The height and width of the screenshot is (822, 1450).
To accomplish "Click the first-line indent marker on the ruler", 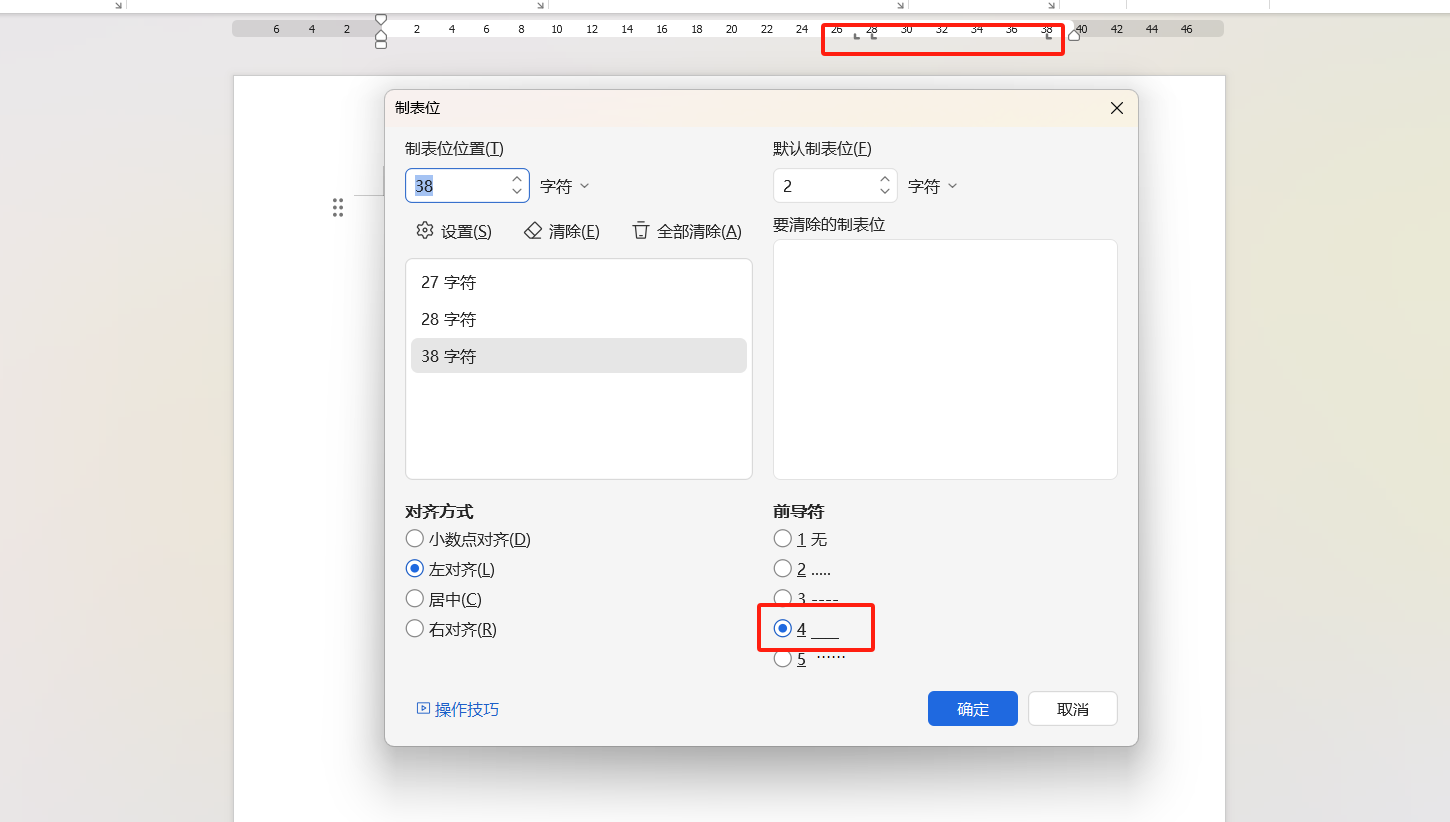I will point(380,17).
